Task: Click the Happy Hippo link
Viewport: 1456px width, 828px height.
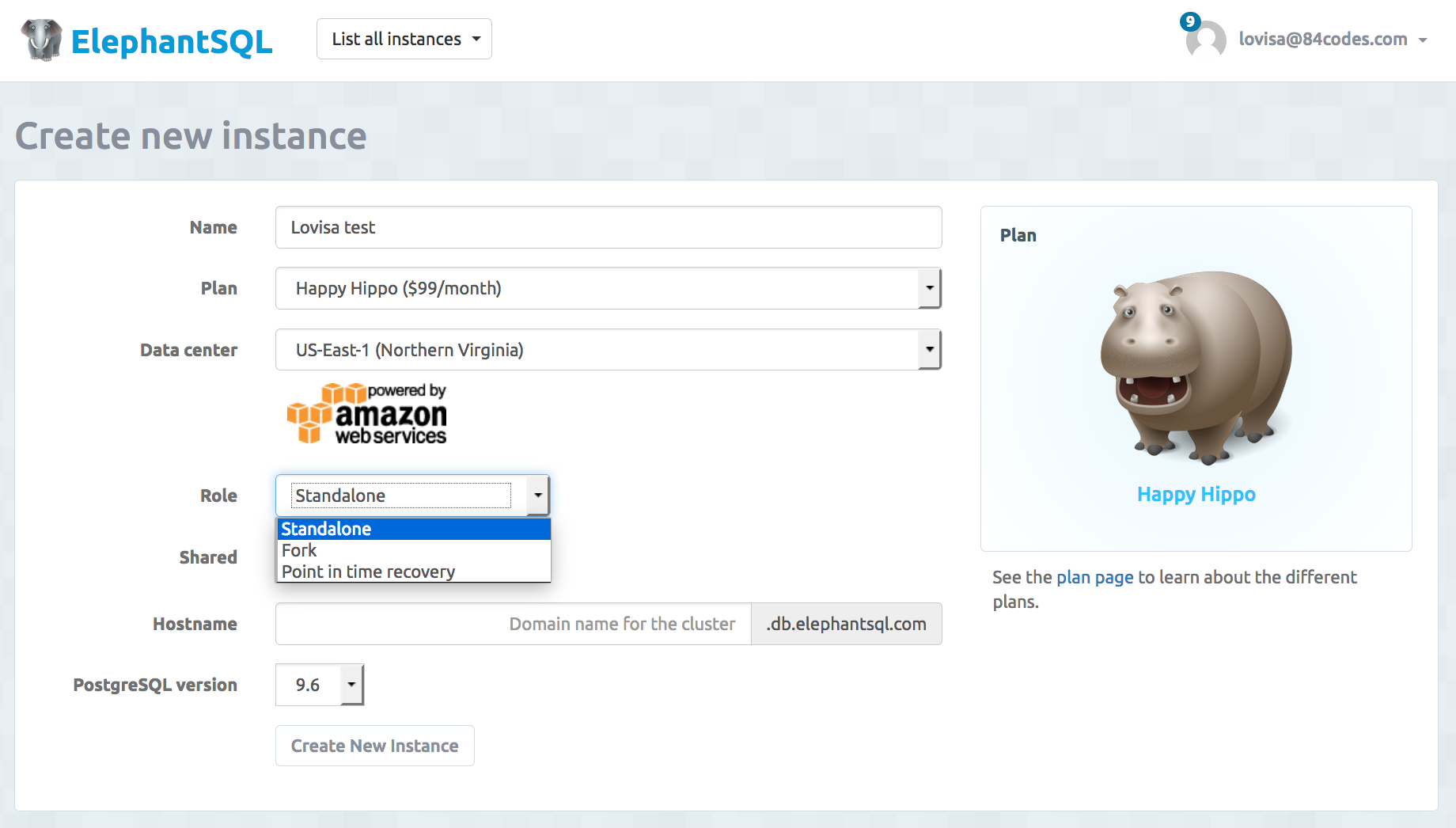Action: pos(1196,494)
